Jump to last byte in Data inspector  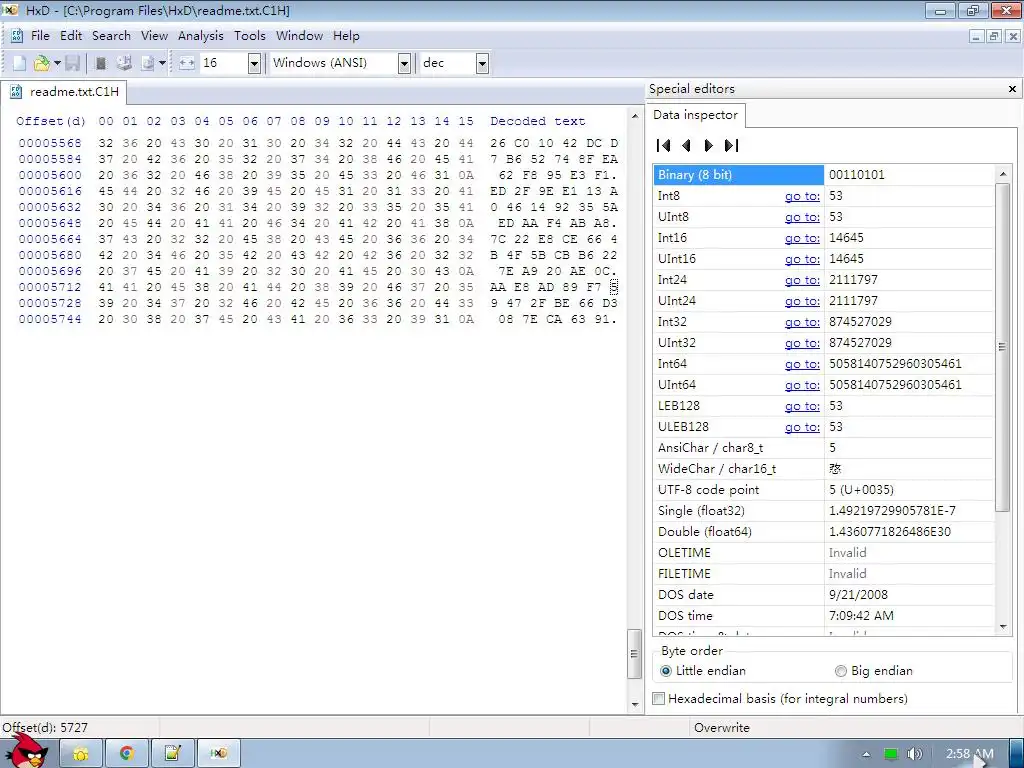[x=731, y=146]
